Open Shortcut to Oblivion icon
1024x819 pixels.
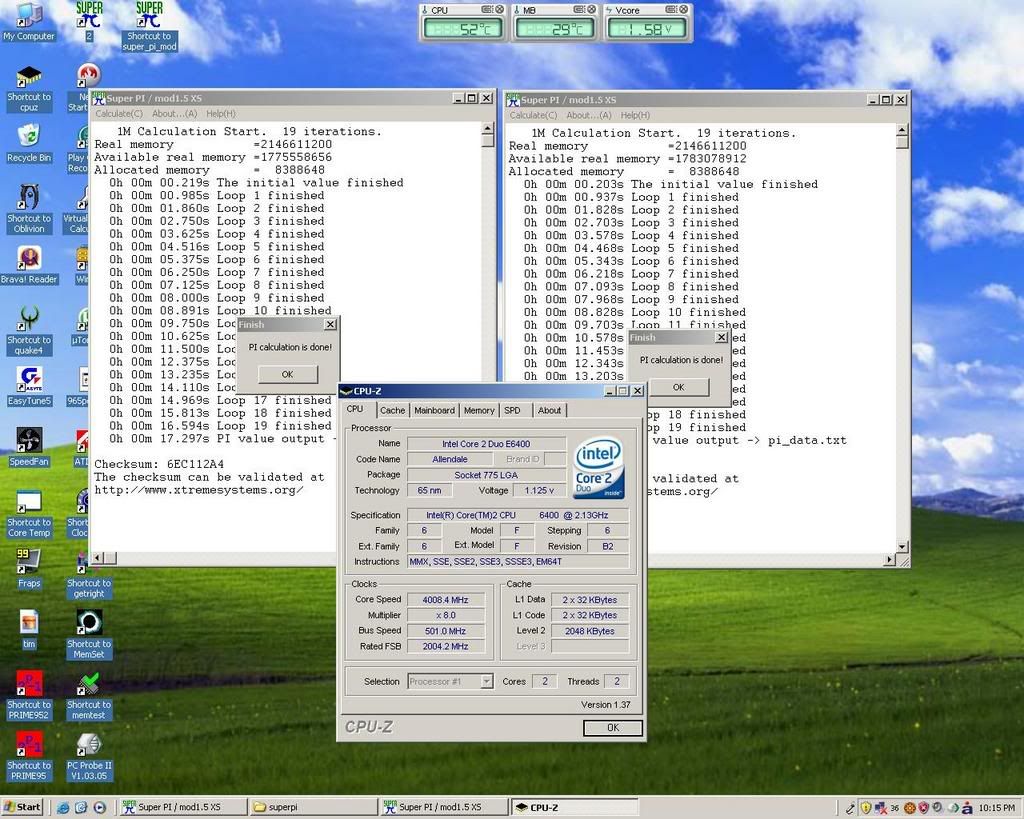click(x=29, y=198)
